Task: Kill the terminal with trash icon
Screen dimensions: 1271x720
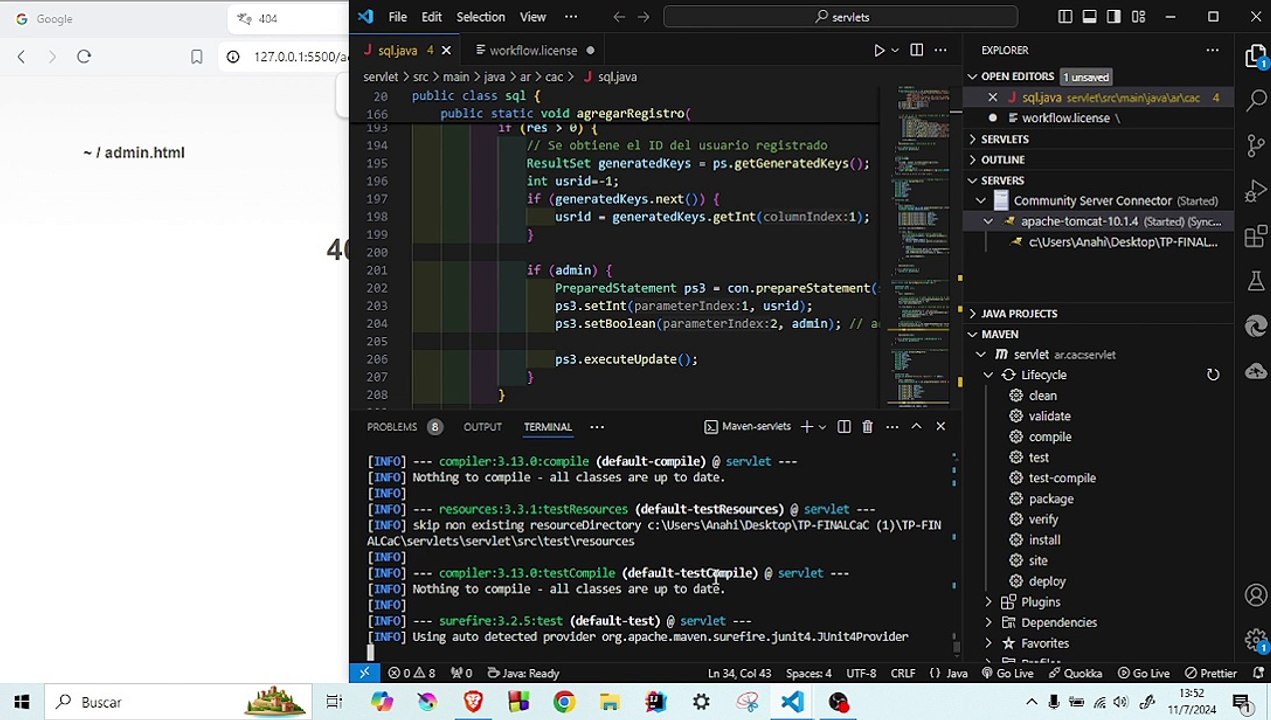Action: [x=867, y=426]
